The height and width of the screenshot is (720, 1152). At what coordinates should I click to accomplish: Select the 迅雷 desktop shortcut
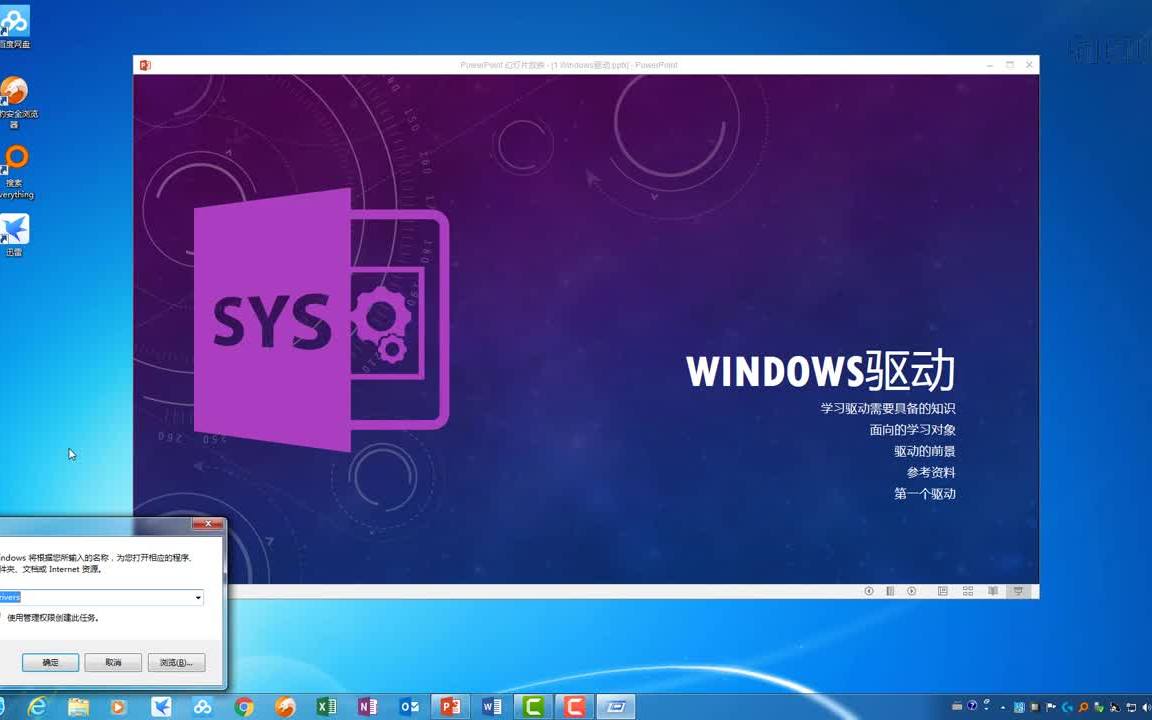click(15, 234)
